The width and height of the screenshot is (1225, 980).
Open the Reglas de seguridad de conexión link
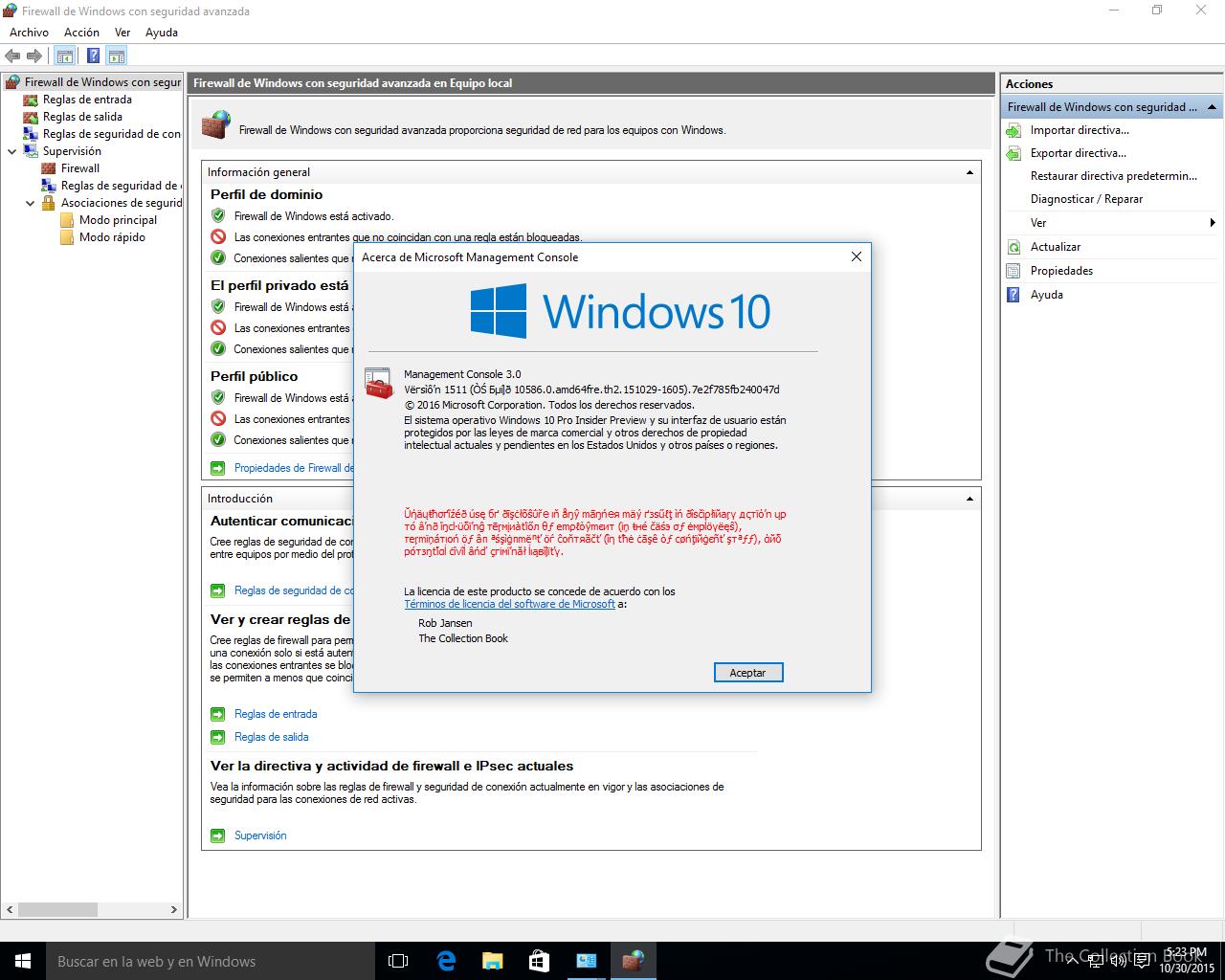pos(294,590)
